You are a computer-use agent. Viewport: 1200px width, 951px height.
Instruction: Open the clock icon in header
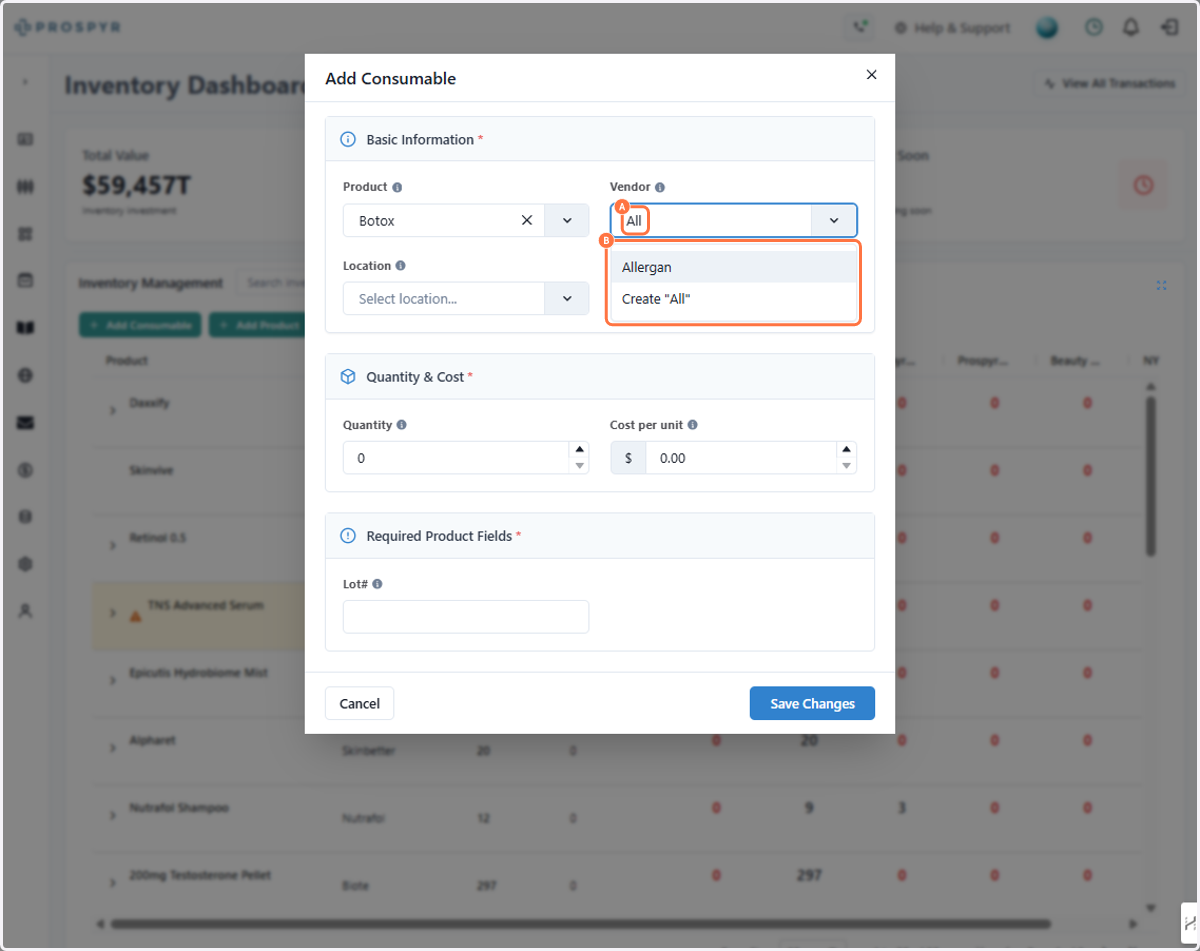1094,28
